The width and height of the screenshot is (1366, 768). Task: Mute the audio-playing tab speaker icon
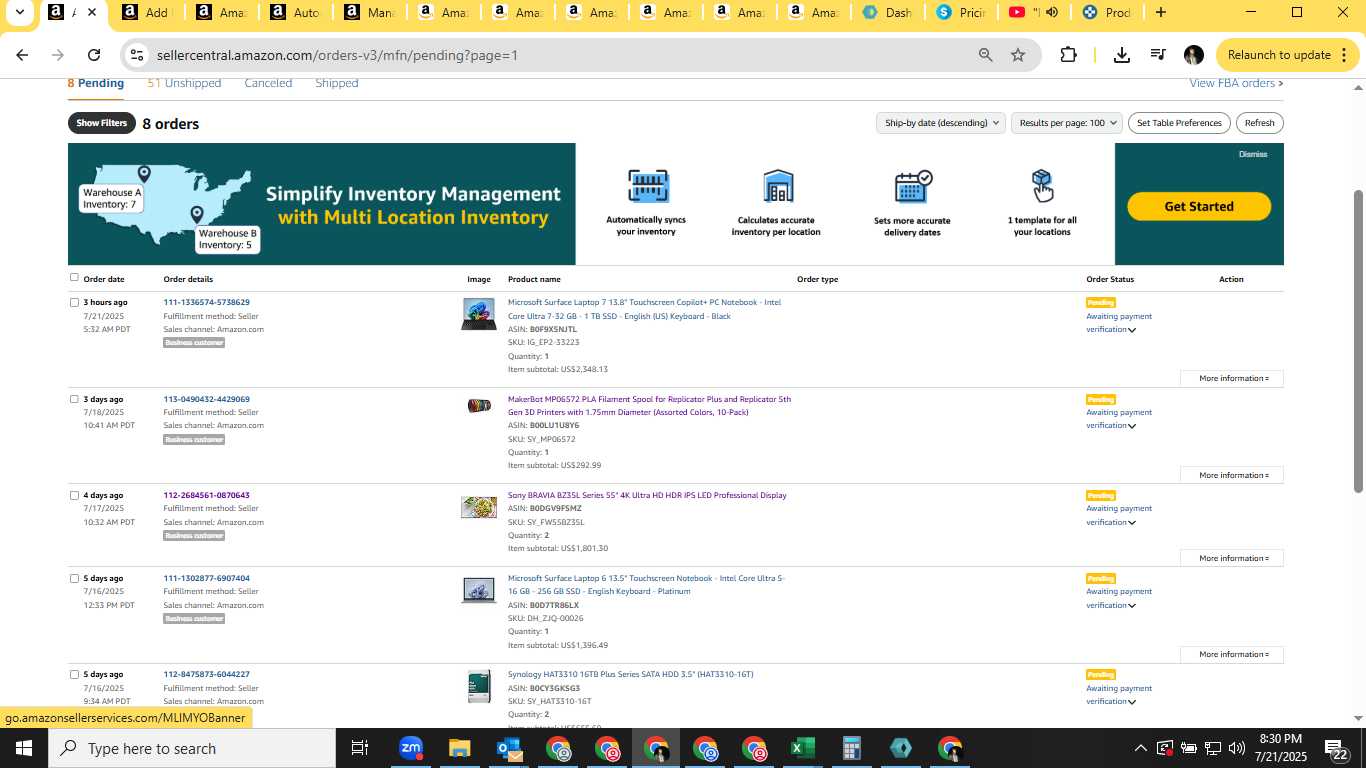click(1051, 12)
